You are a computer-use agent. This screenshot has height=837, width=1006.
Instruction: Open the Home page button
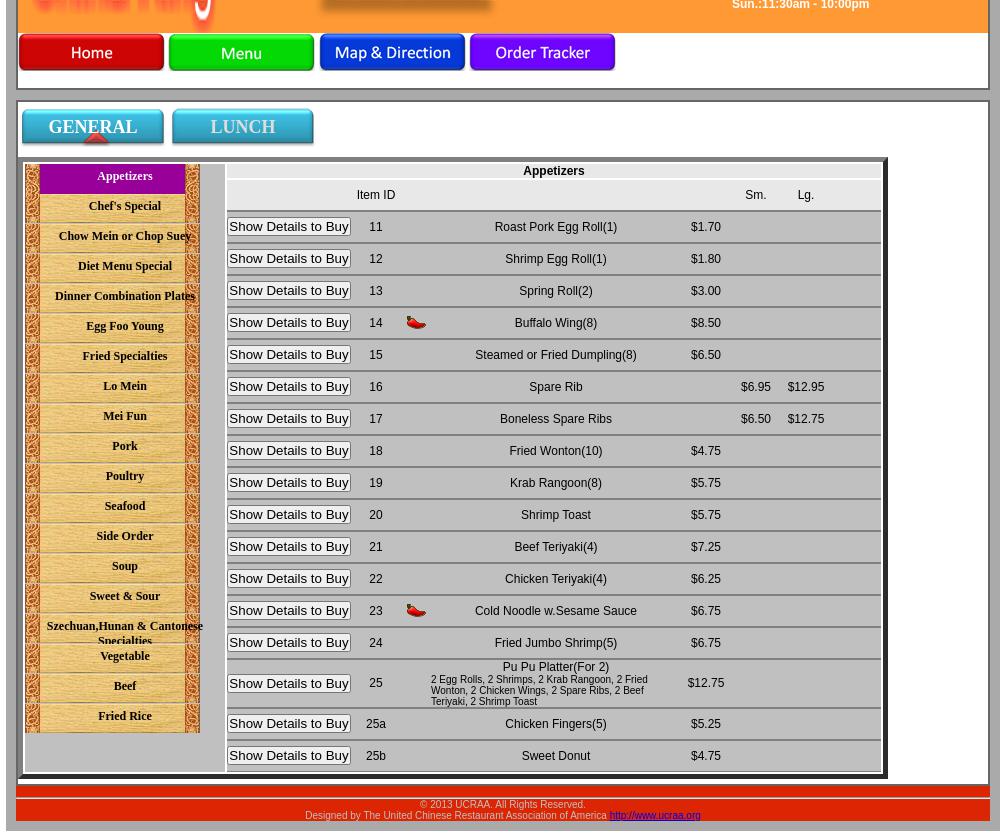coord(91,53)
